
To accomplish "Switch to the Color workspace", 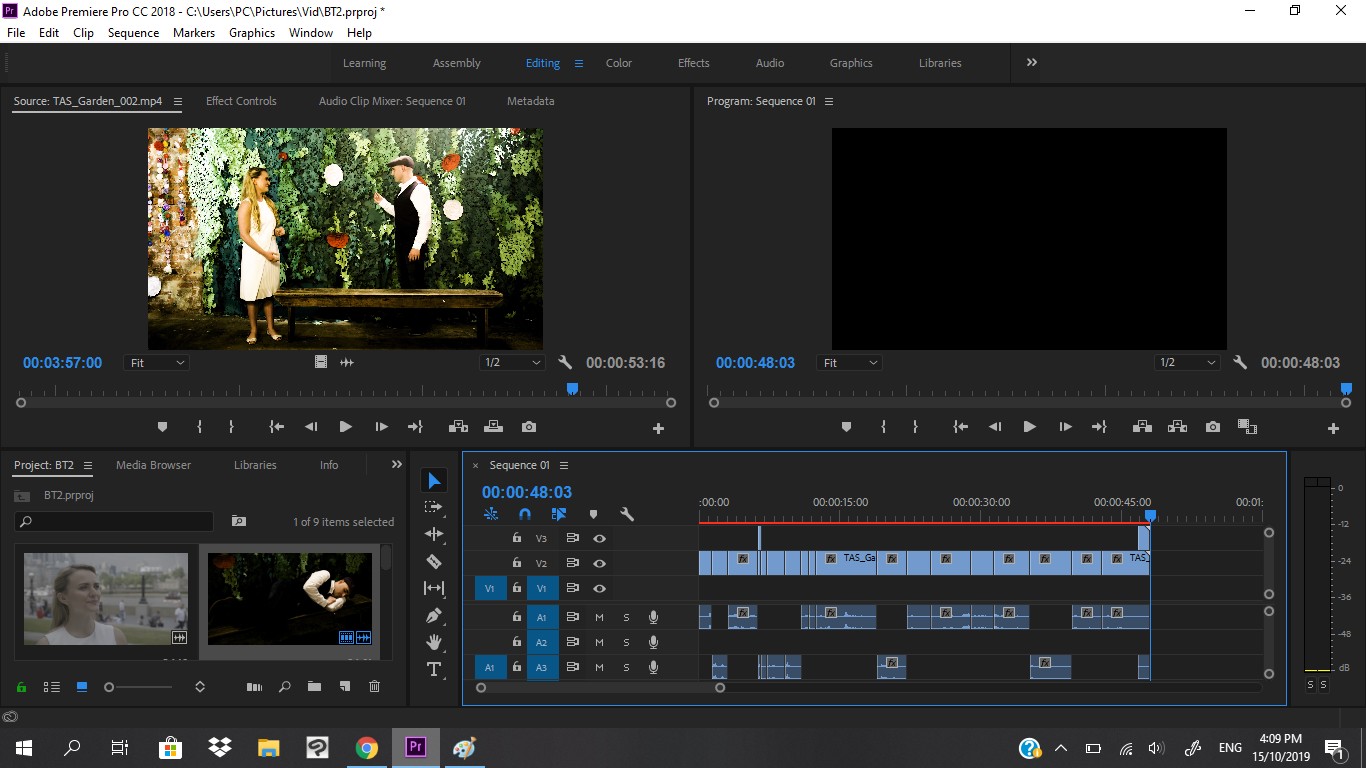I will point(619,63).
